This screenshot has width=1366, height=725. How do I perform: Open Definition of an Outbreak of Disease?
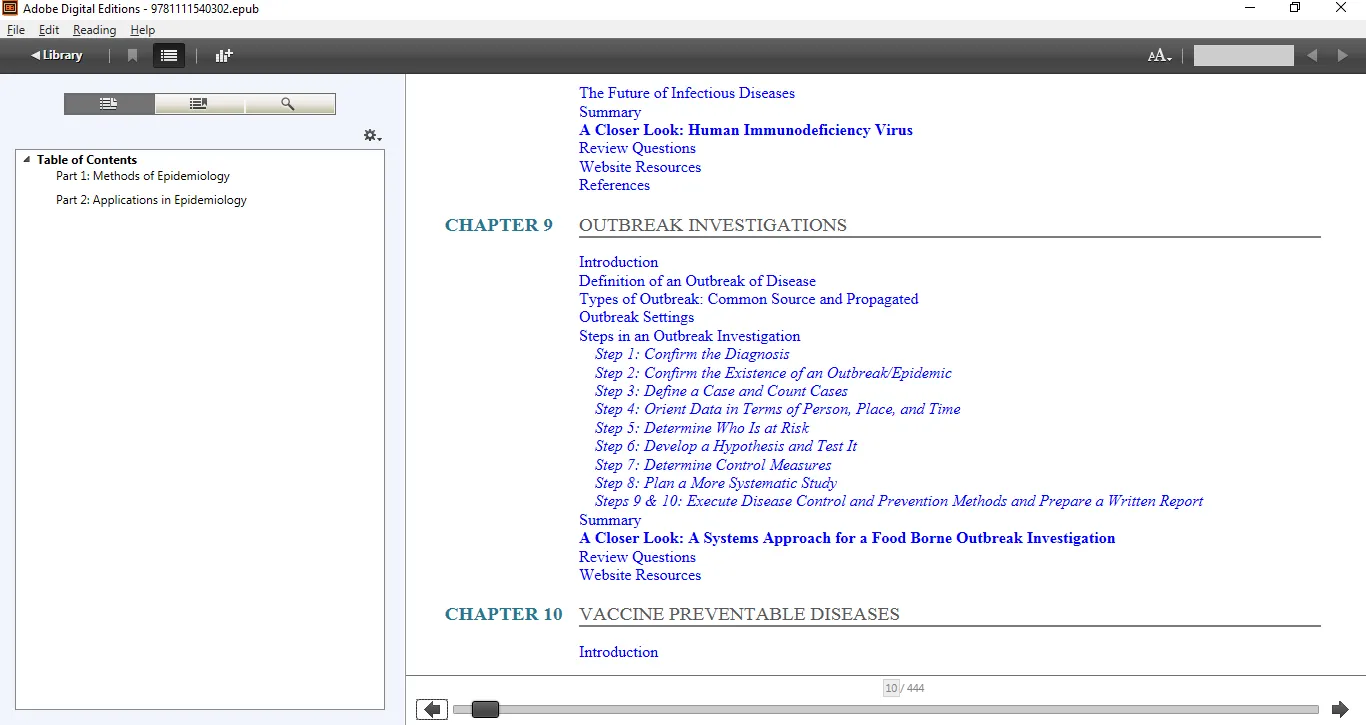(x=697, y=281)
